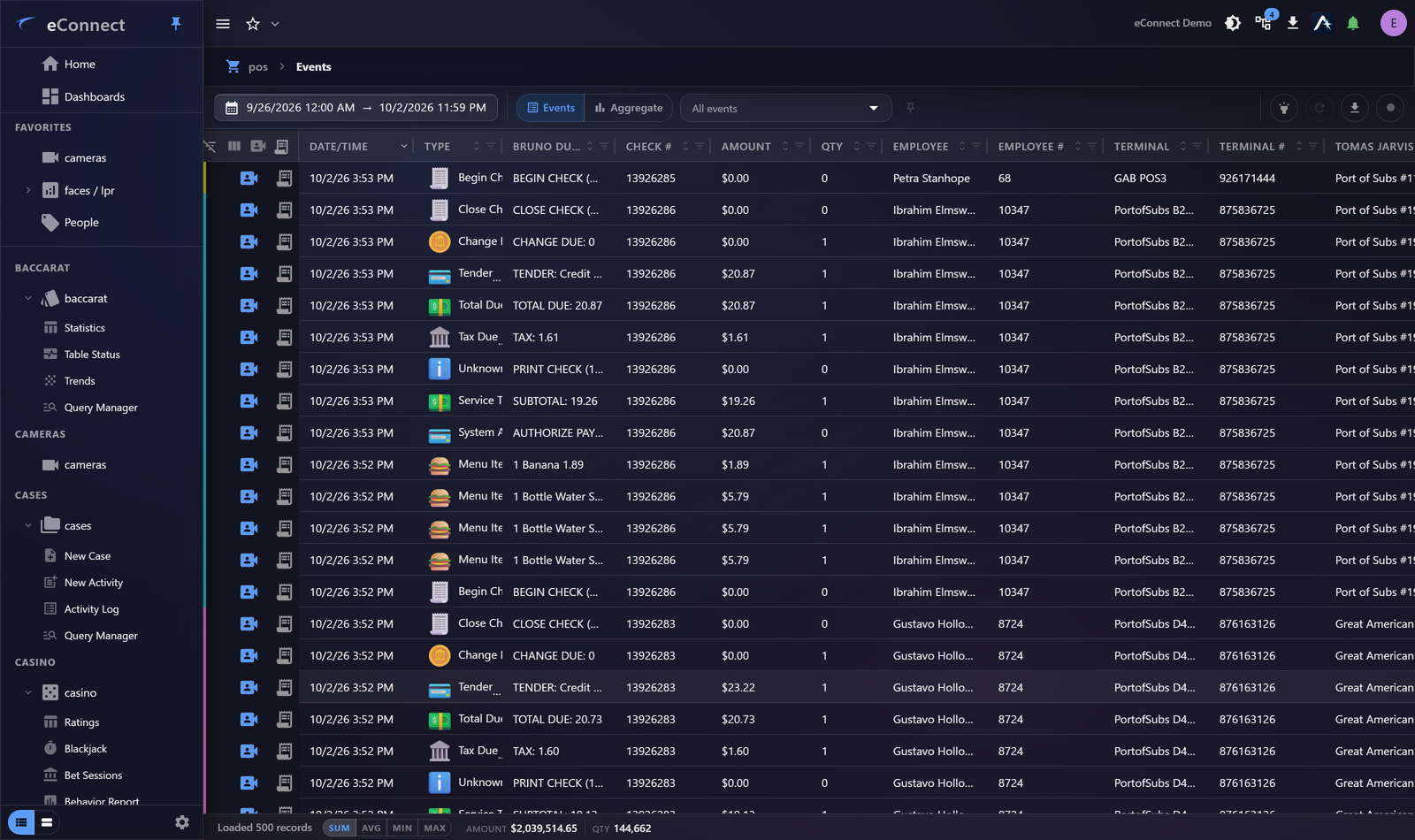Click the pin icon next to All events
Image resolution: width=1415 pixels, height=840 pixels.
point(910,108)
